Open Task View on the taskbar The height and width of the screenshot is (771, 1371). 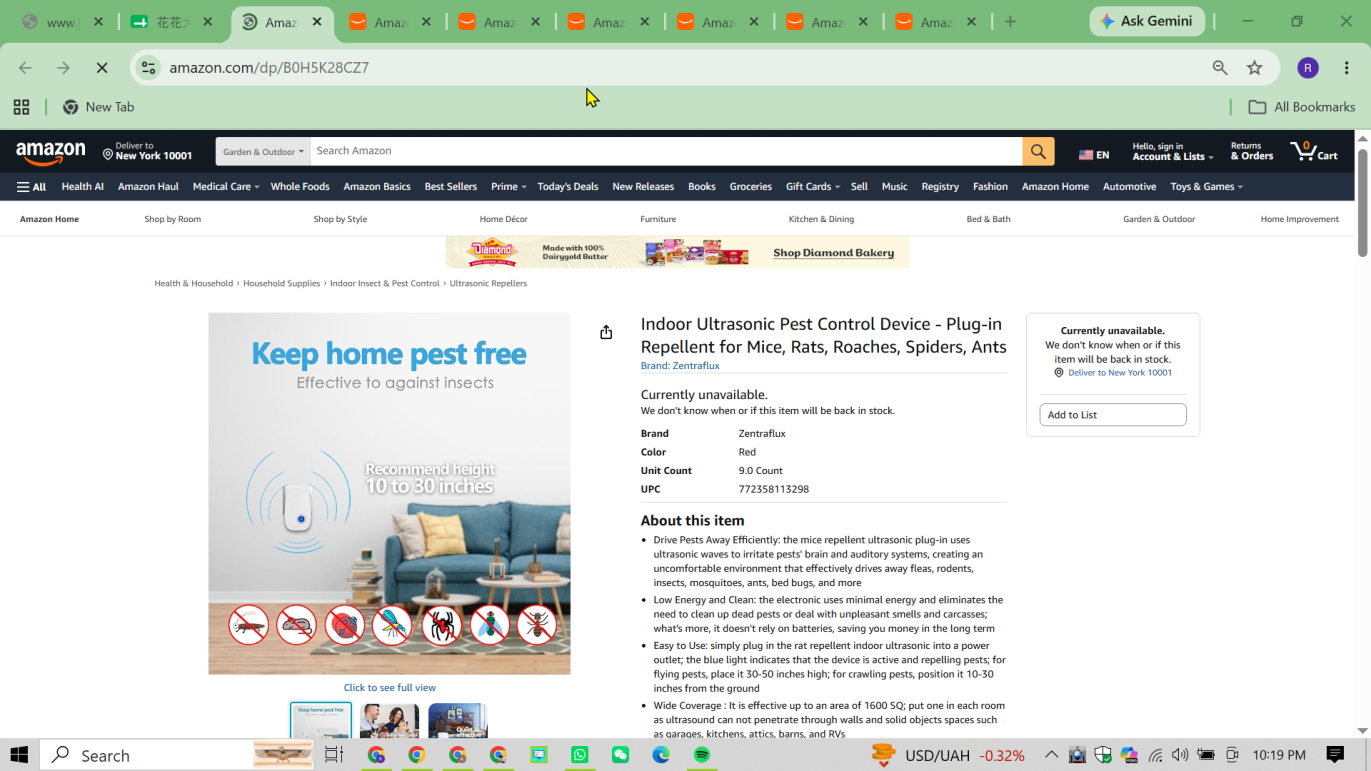[x=334, y=755]
